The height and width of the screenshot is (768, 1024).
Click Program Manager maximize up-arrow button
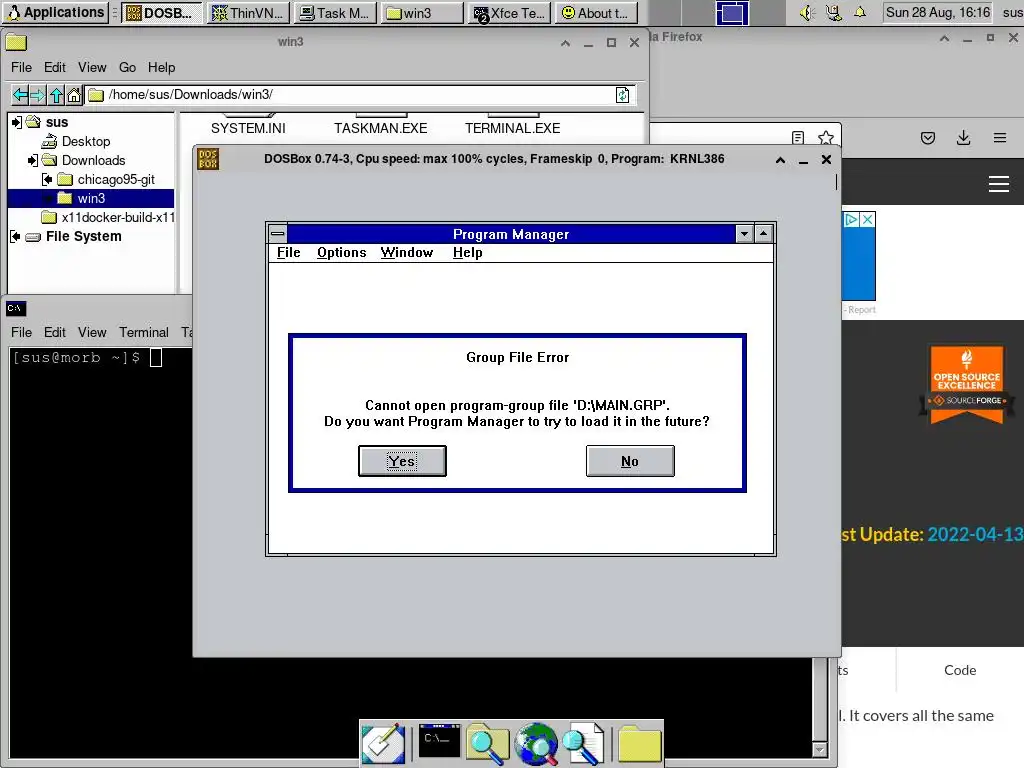(x=763, y=233)
